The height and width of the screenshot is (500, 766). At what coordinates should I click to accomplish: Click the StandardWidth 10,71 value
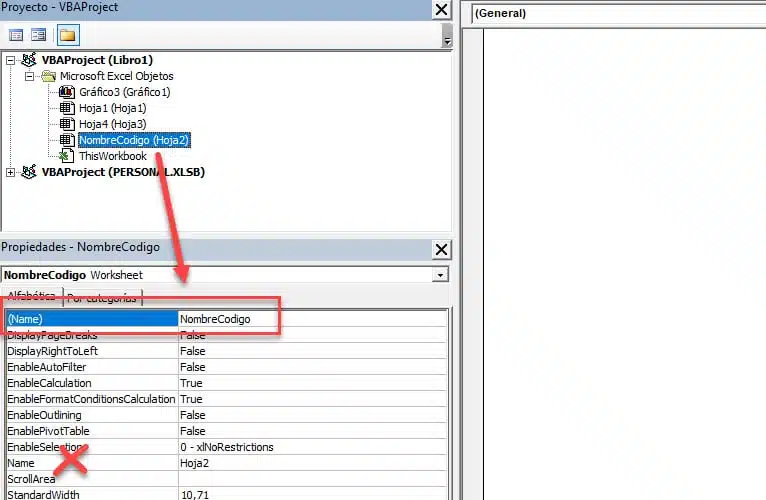313,494
